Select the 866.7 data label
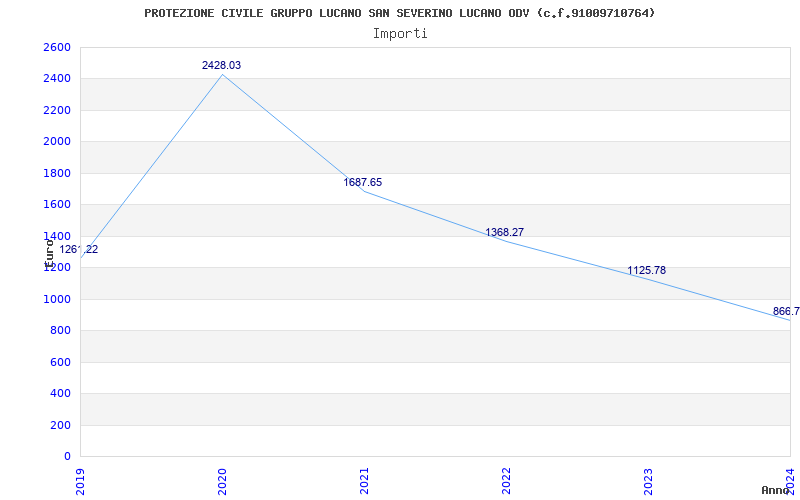Screen dimensions: 800x500 [x=786, y=312]
